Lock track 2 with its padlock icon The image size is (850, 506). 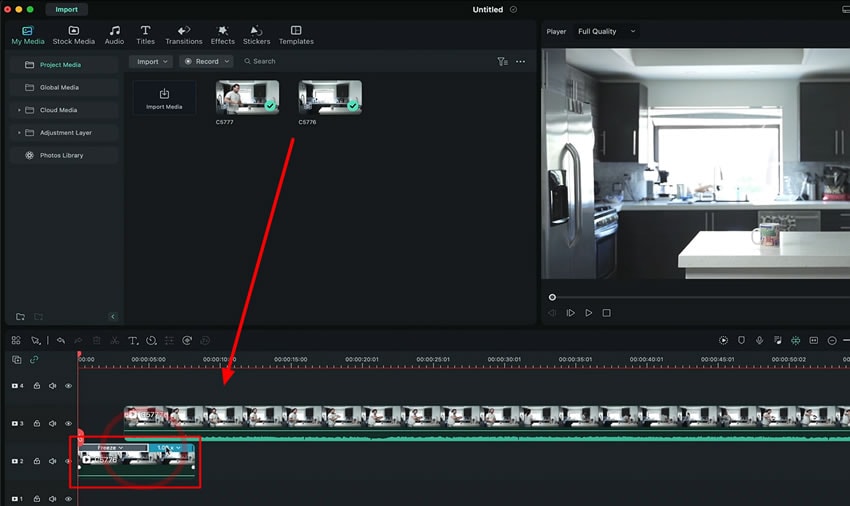37,462
